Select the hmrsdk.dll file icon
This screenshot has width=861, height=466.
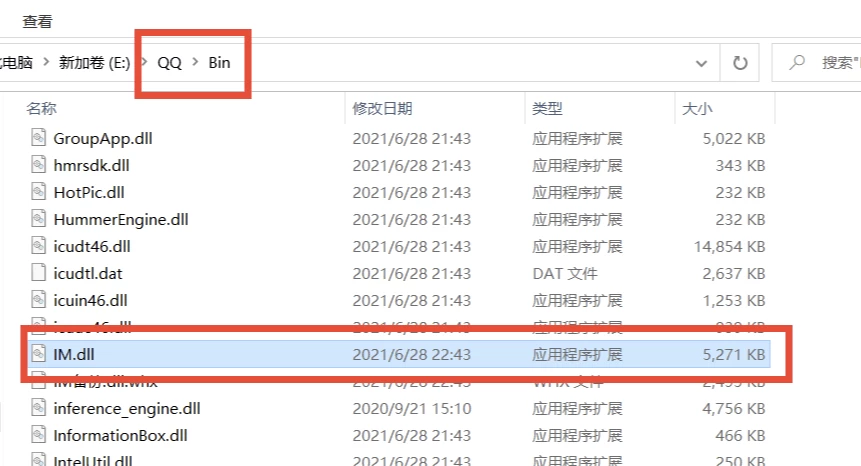tap(39, 165)
